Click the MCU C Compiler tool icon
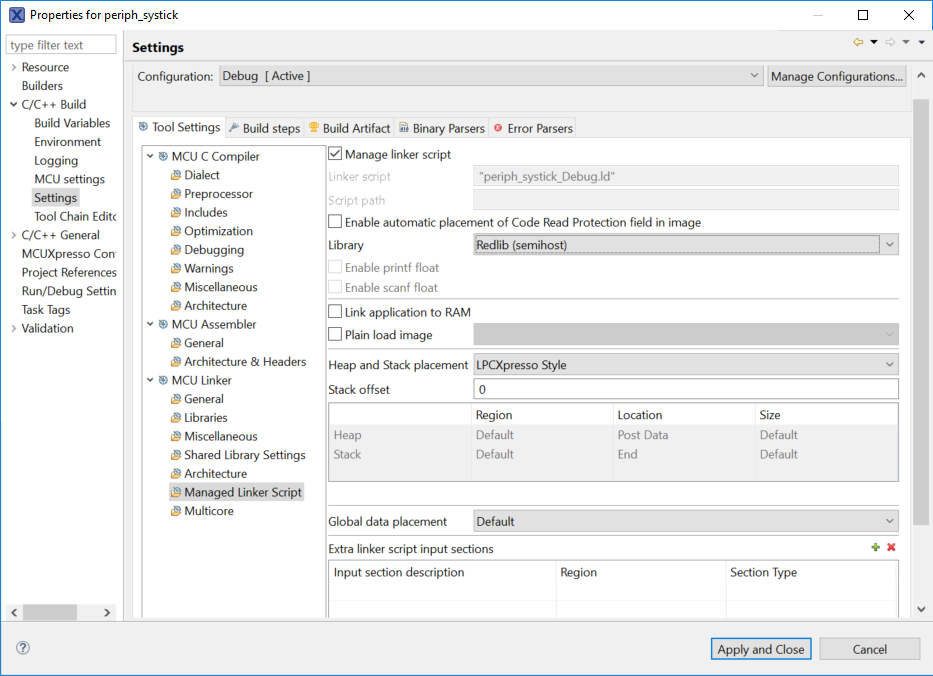 coord(163,156)
